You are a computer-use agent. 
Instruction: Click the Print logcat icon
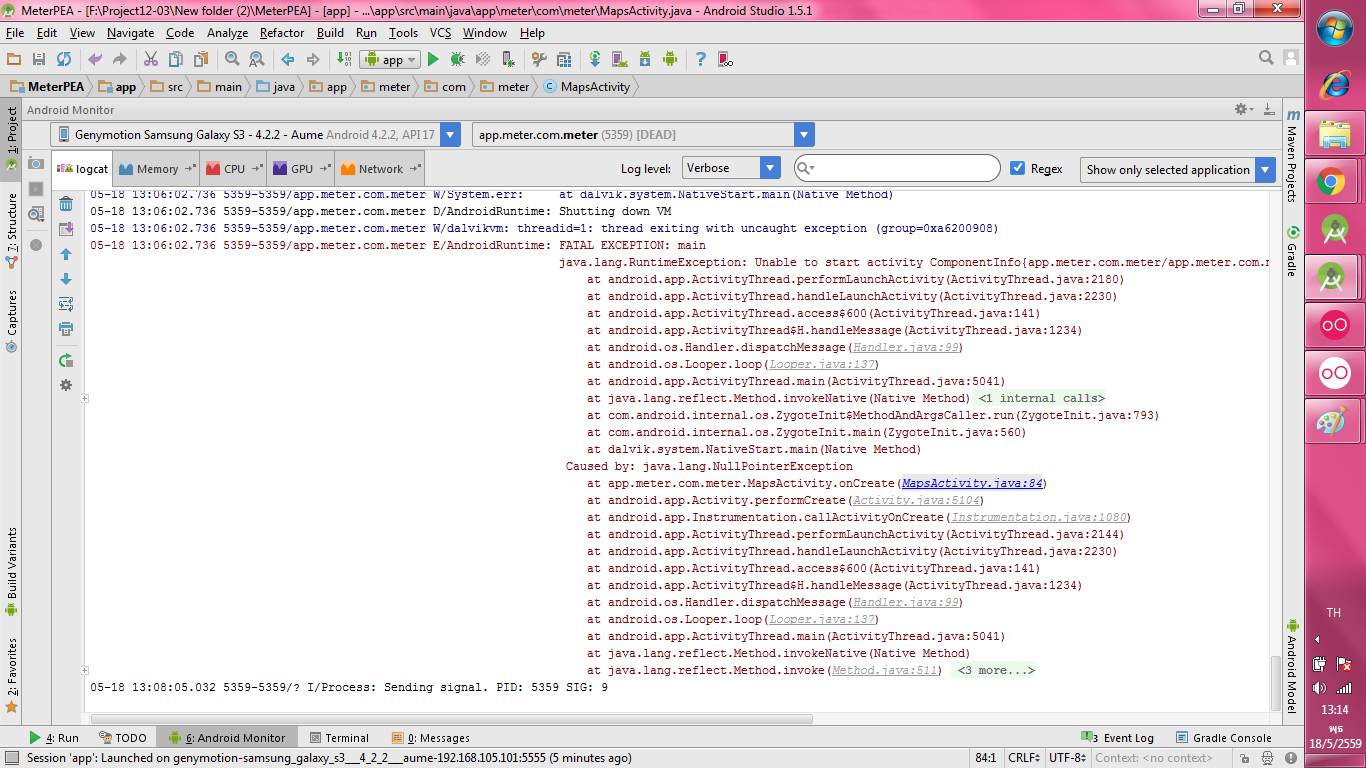(66, 329)
